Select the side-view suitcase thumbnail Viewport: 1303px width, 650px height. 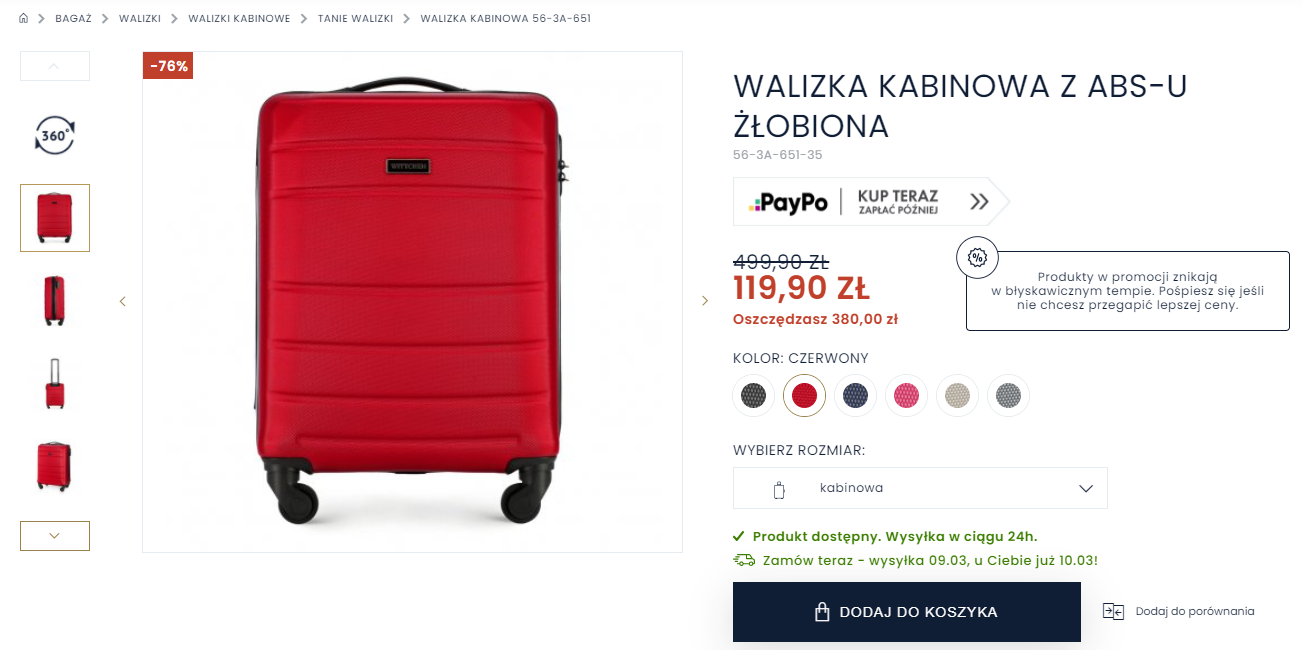(55, 301)
